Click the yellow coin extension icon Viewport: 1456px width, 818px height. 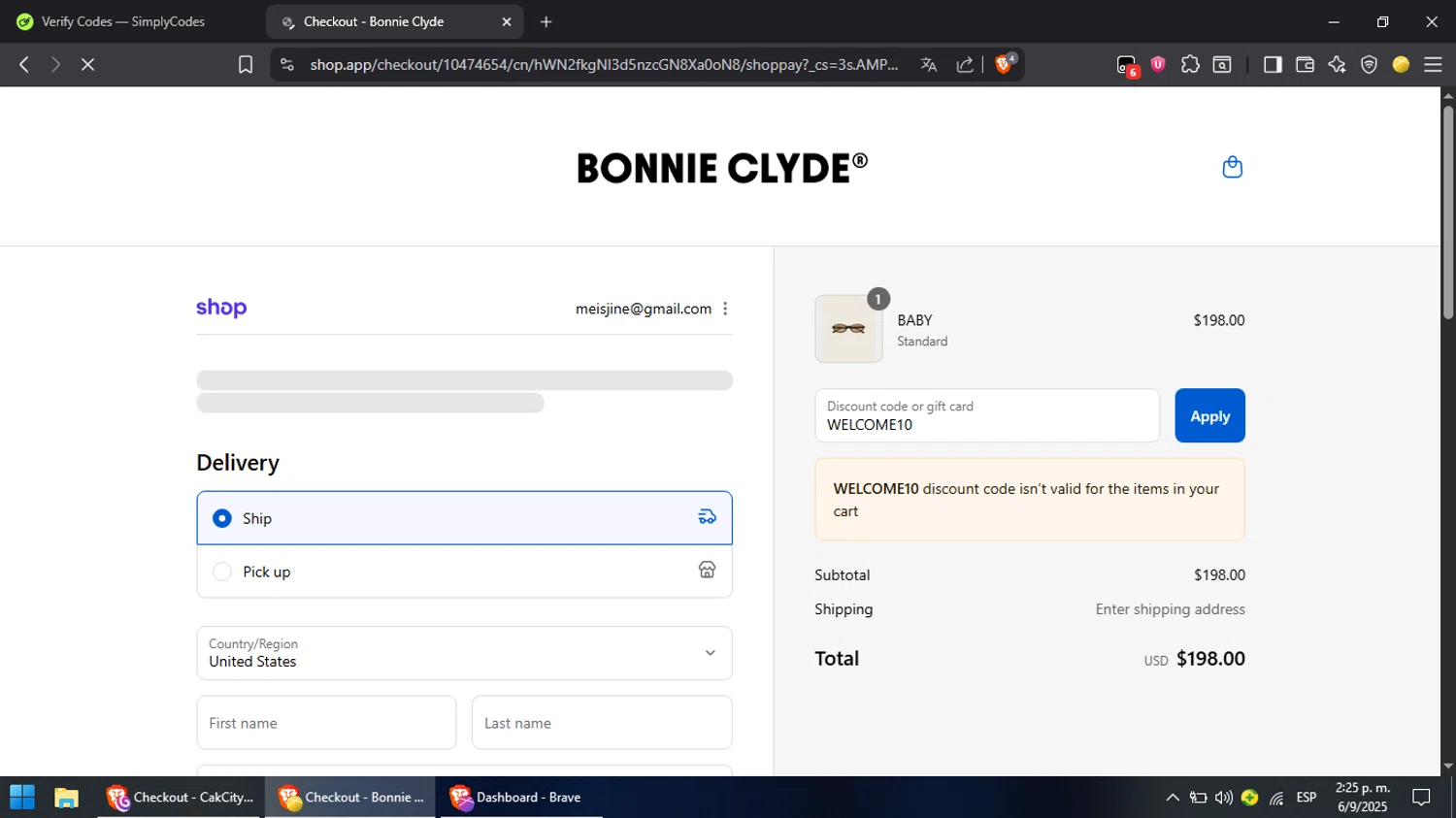(1401, 64)
